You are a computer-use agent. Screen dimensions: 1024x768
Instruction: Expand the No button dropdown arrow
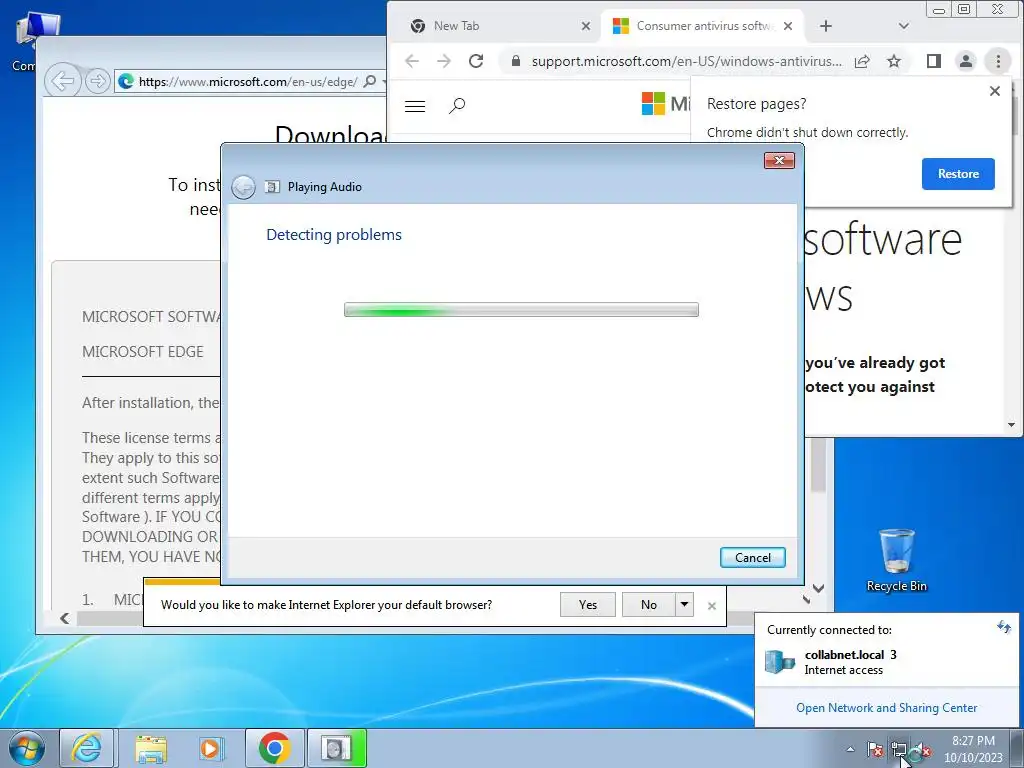[x=684, y=605]
